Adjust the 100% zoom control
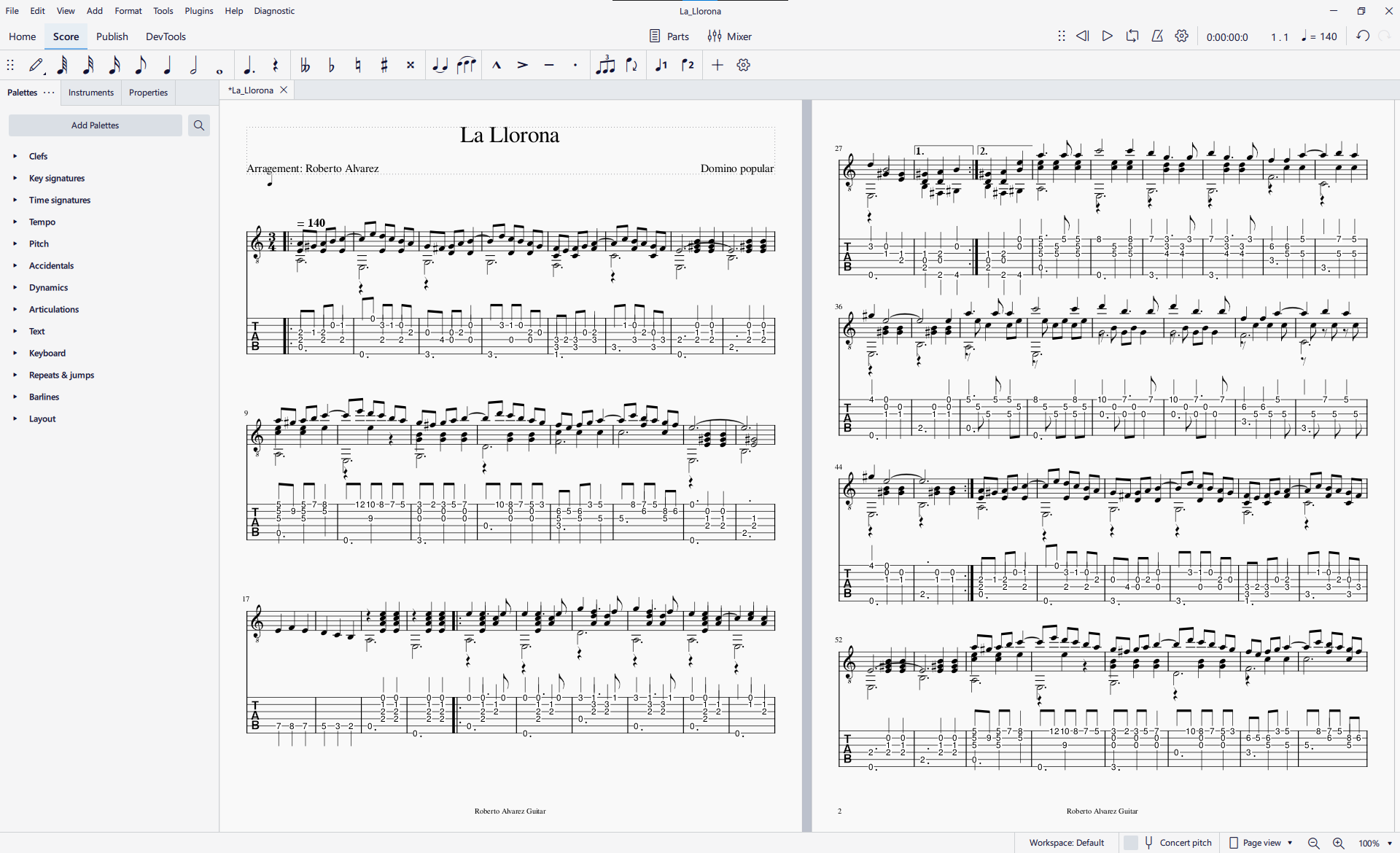This screenshot has height=853, width=1400. [x=1367, y=843]
